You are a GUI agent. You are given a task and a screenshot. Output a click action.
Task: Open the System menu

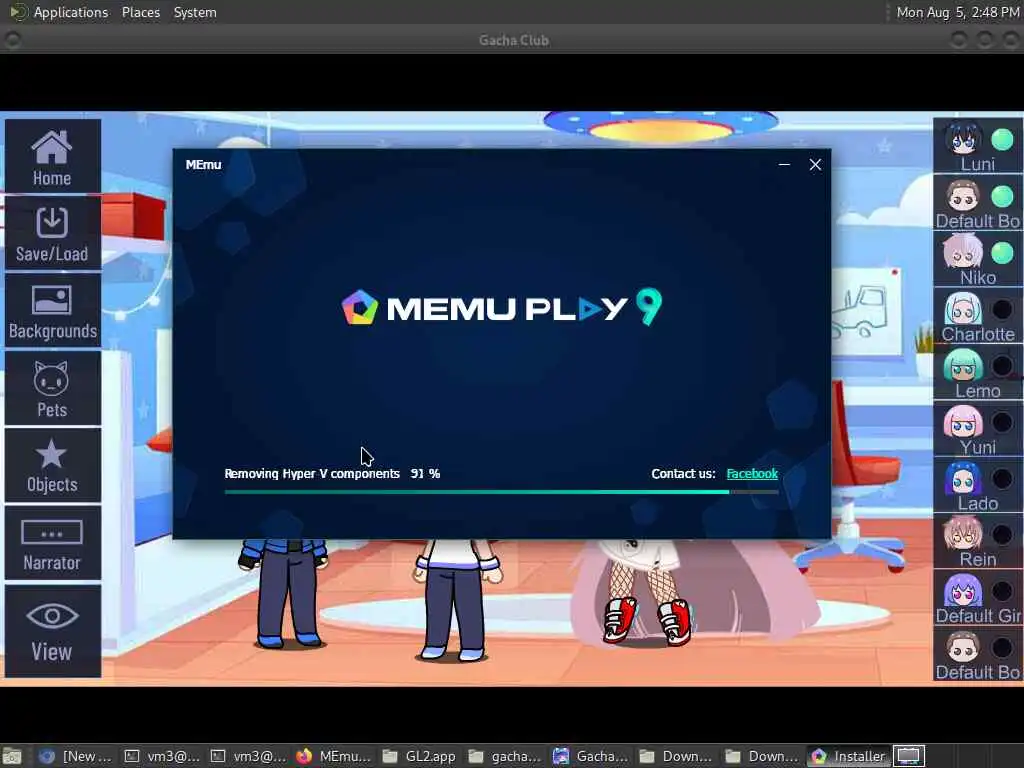[x=195, y=12]
